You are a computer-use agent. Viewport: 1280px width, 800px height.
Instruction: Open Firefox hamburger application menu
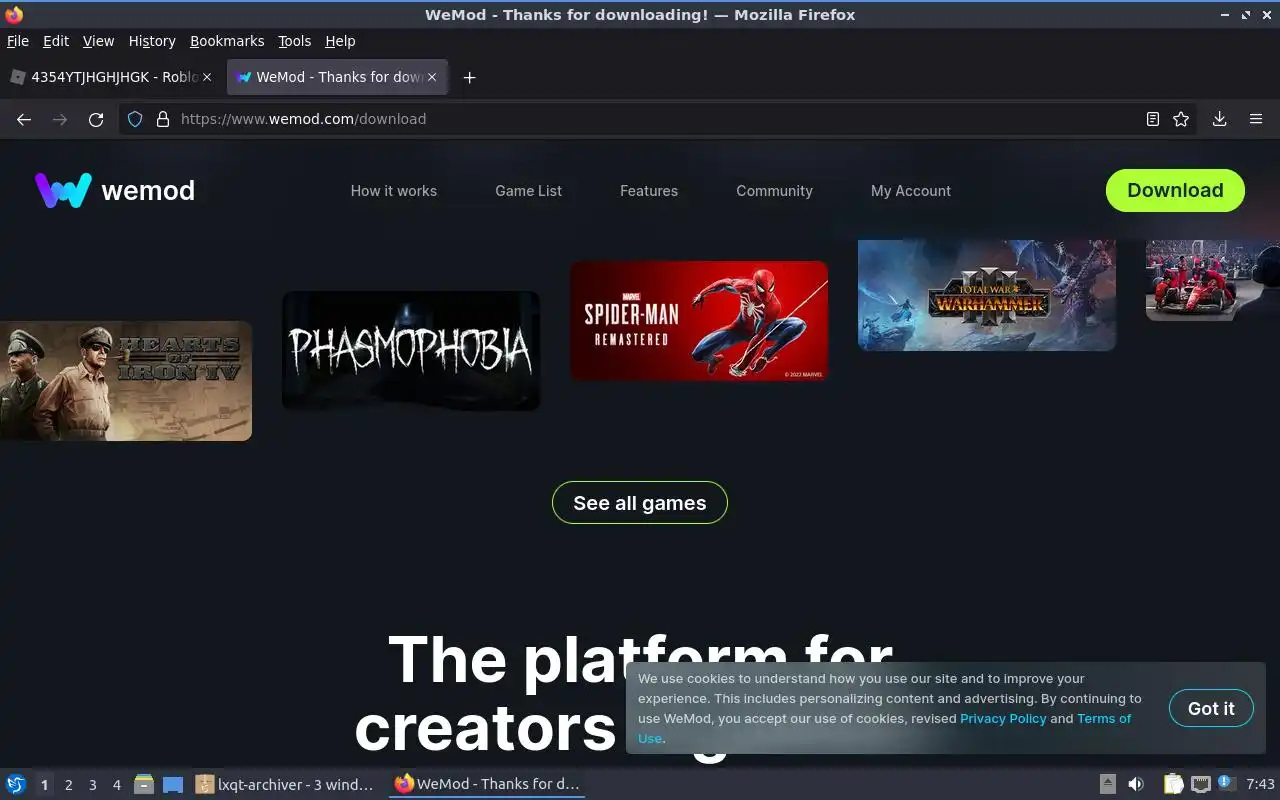(x=1256, y=119)
